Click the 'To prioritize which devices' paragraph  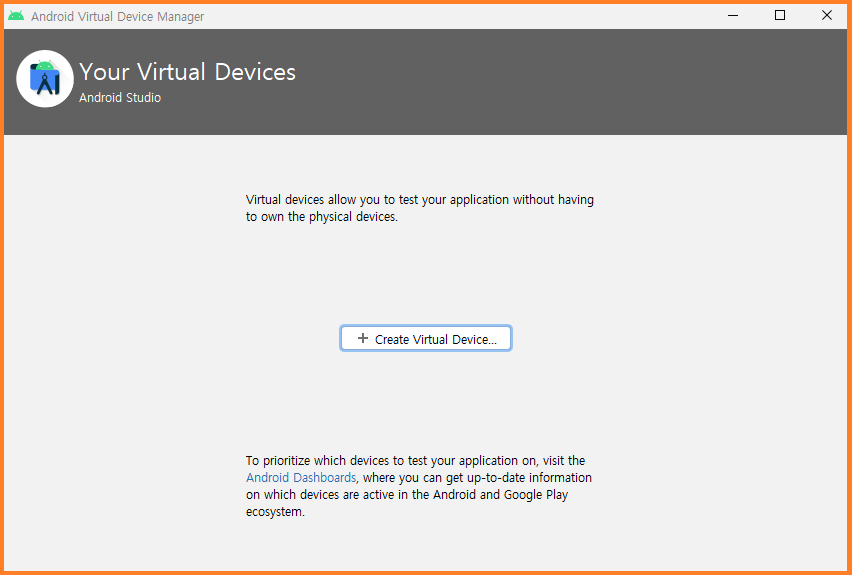pyautogui.click(x=418, y=486)
